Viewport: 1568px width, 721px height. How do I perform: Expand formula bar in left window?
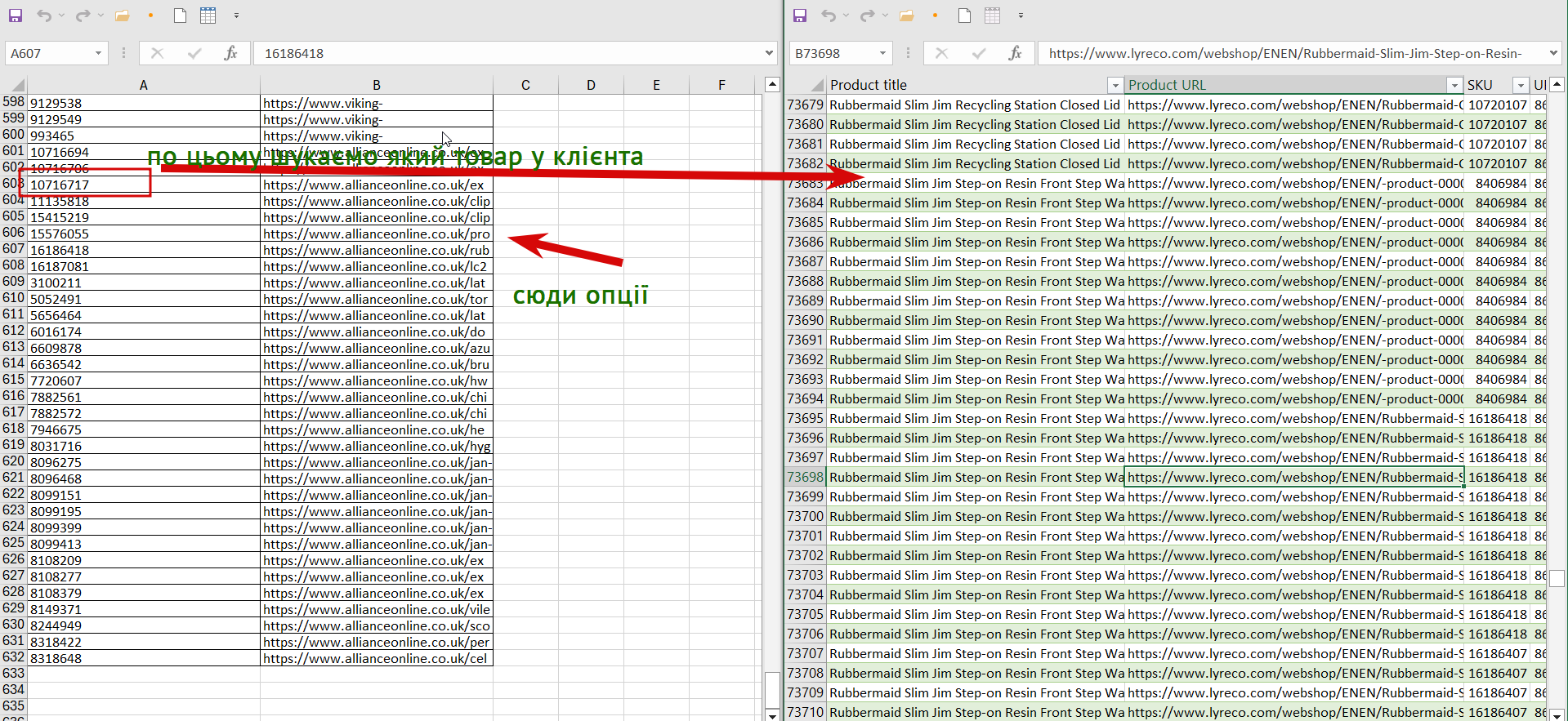point(769,53)
